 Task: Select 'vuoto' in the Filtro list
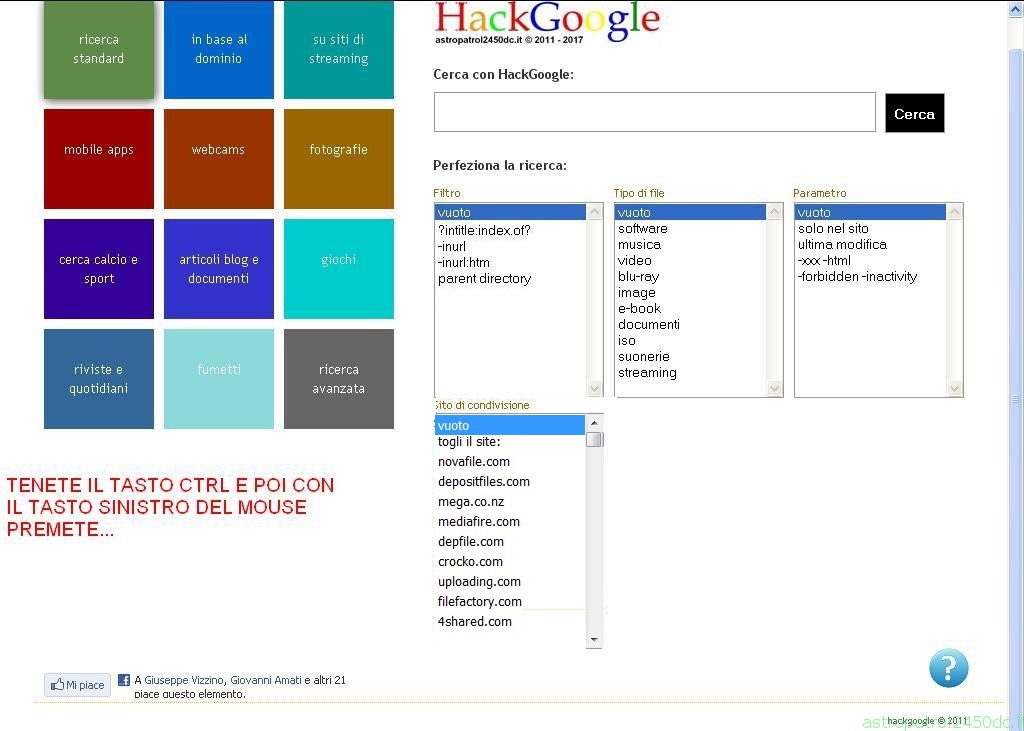coord(510,212)
